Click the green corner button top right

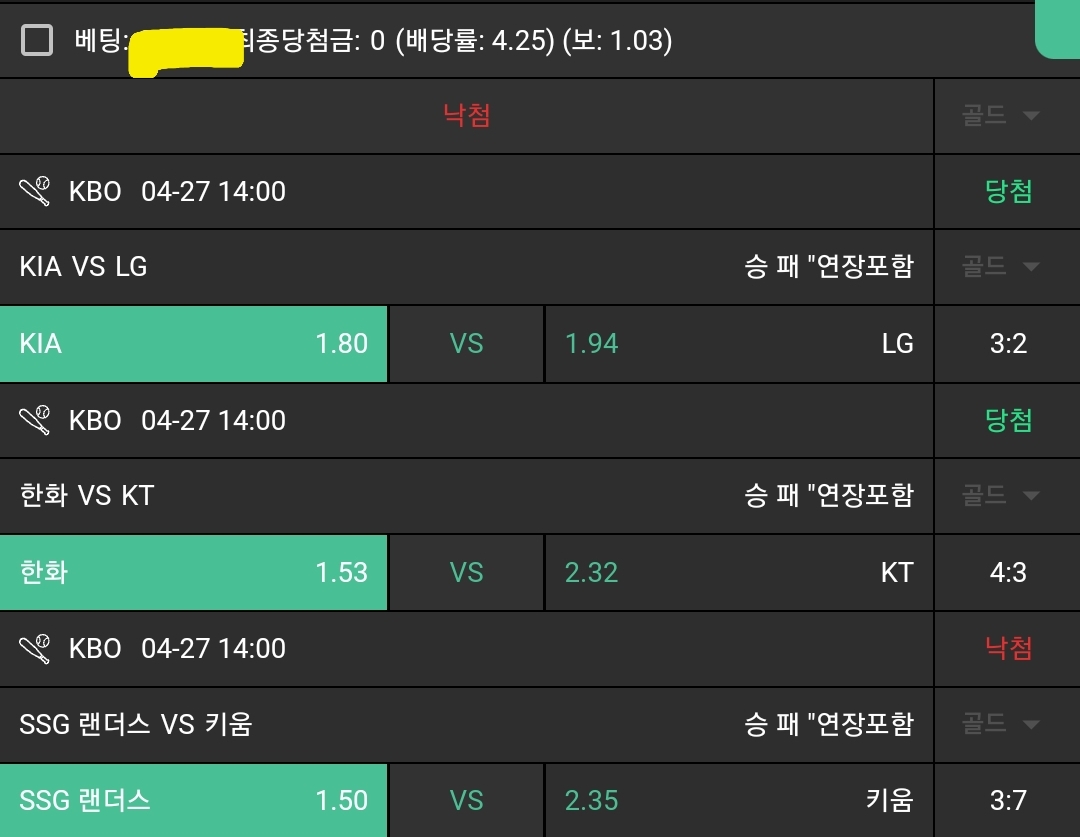(x=1058, y=28)
